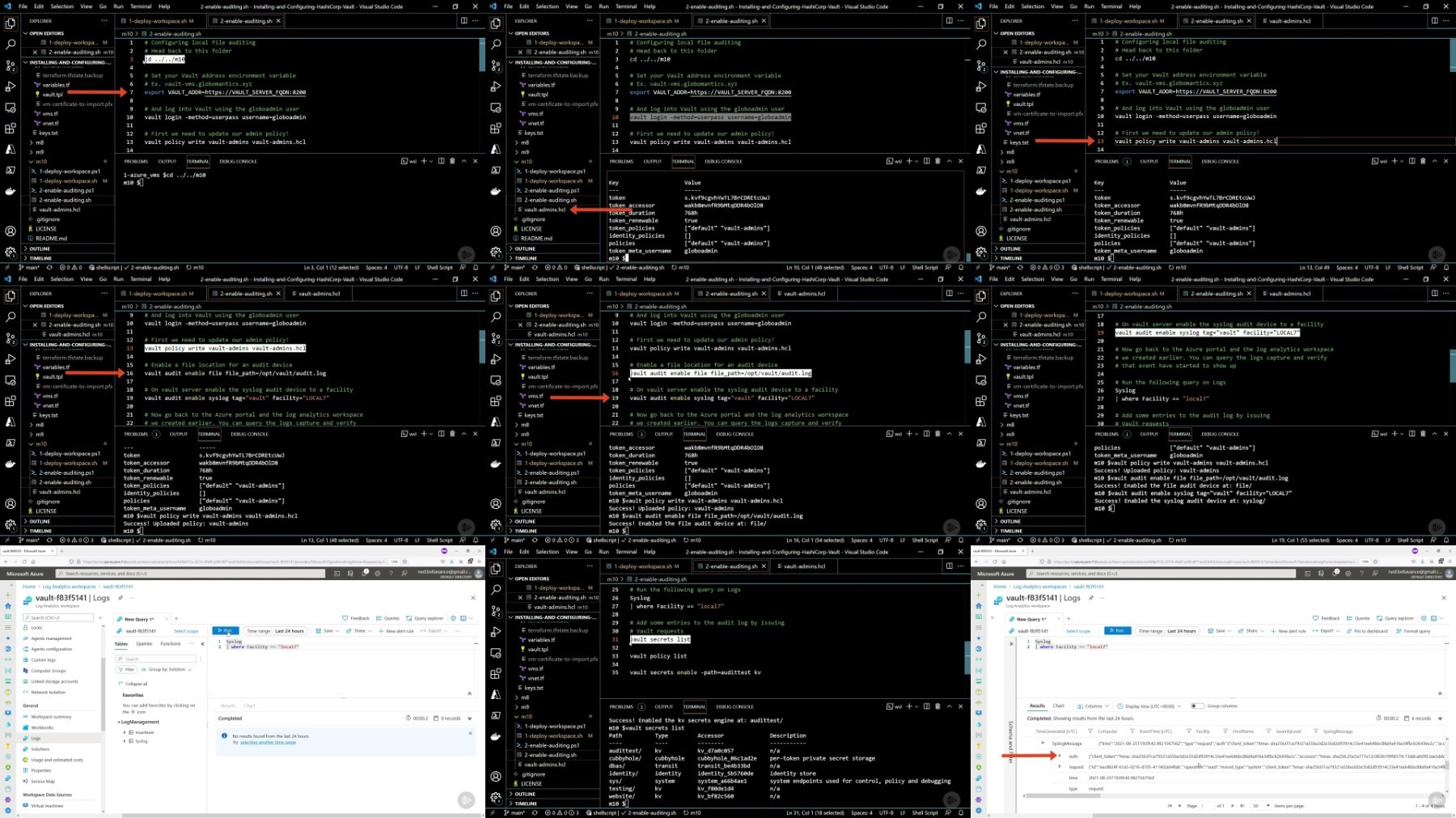Open "Usage and estimated costs" in the Azure workspace menu
Viewport: 1456px width, 818px height.
pos(57,760)
